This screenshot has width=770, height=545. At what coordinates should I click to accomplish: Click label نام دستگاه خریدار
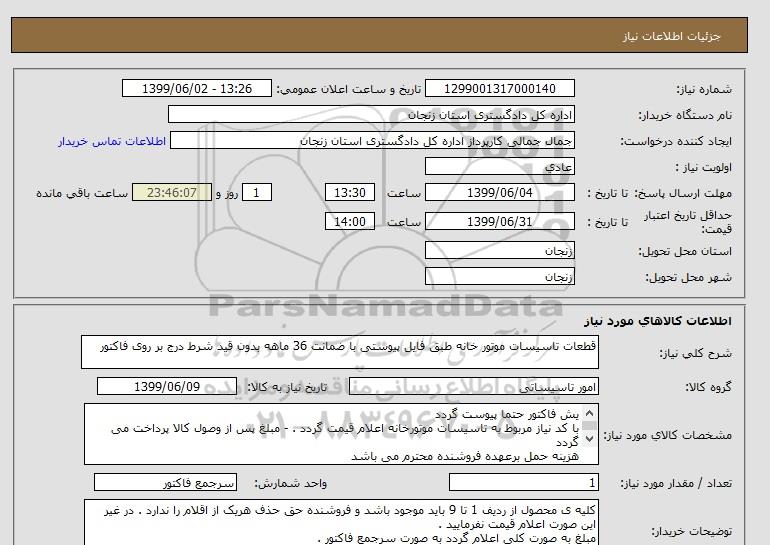685,115
